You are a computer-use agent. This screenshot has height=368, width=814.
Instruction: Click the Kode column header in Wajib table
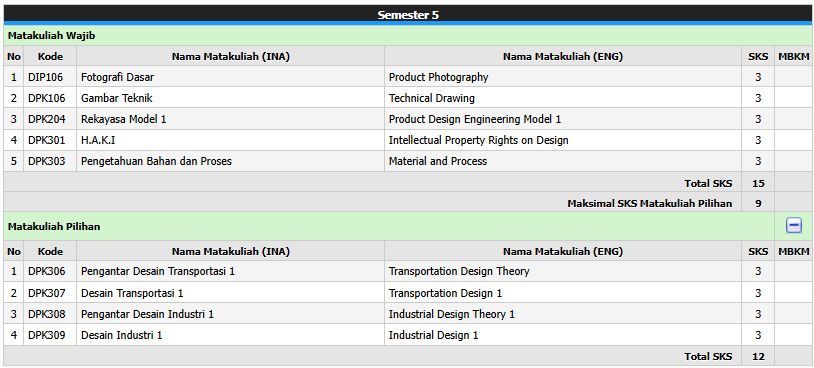tap(50, 57)
